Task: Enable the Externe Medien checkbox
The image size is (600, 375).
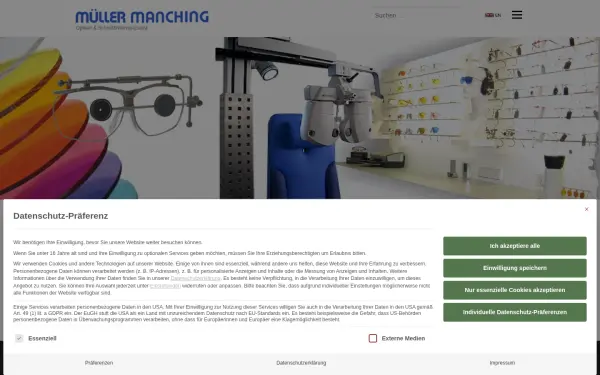Action: pyautogui.click(x=373, y=338)
